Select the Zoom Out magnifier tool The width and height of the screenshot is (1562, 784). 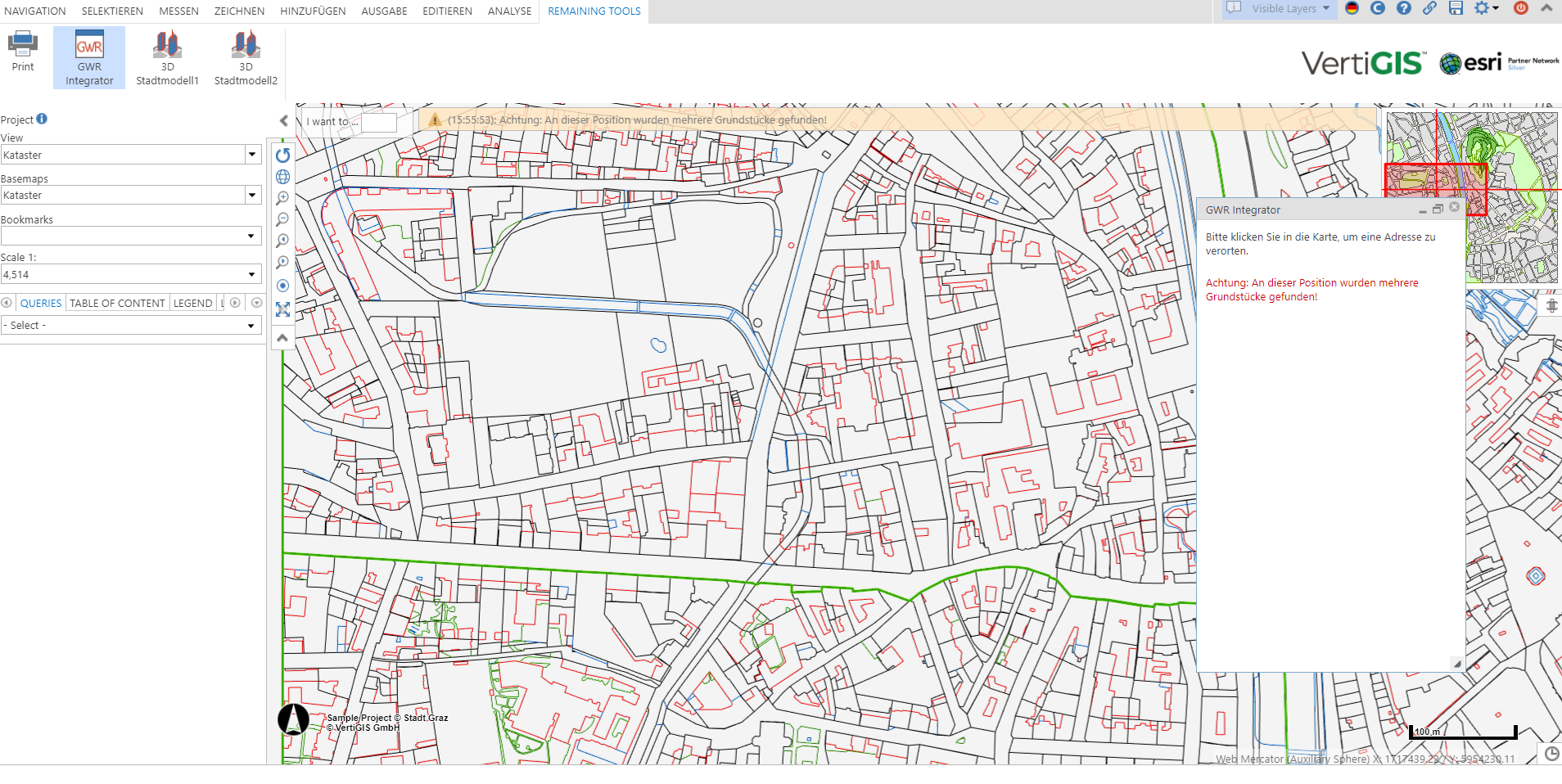[282, 219]
